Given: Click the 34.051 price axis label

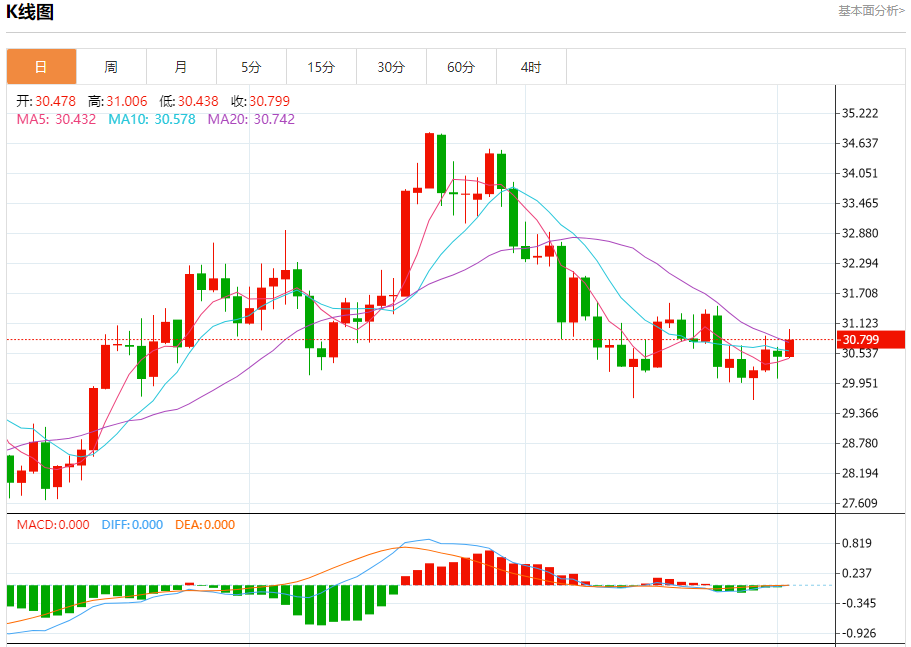Looking at the screenshot, I should tap(860, 173).
